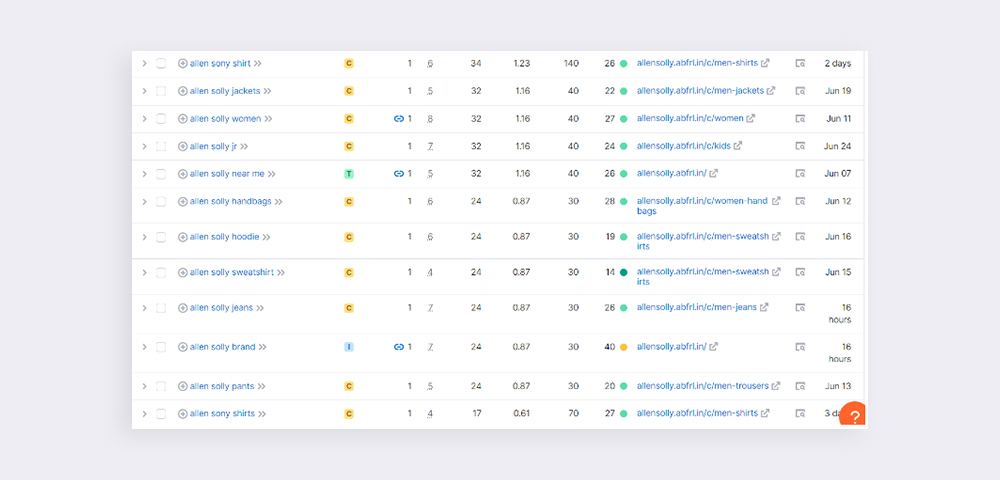This screenshot has width=1000, height=480.
Task: Open external link icon after men-jackets URL
Action: pyautogui.click(x=771, y=91)
